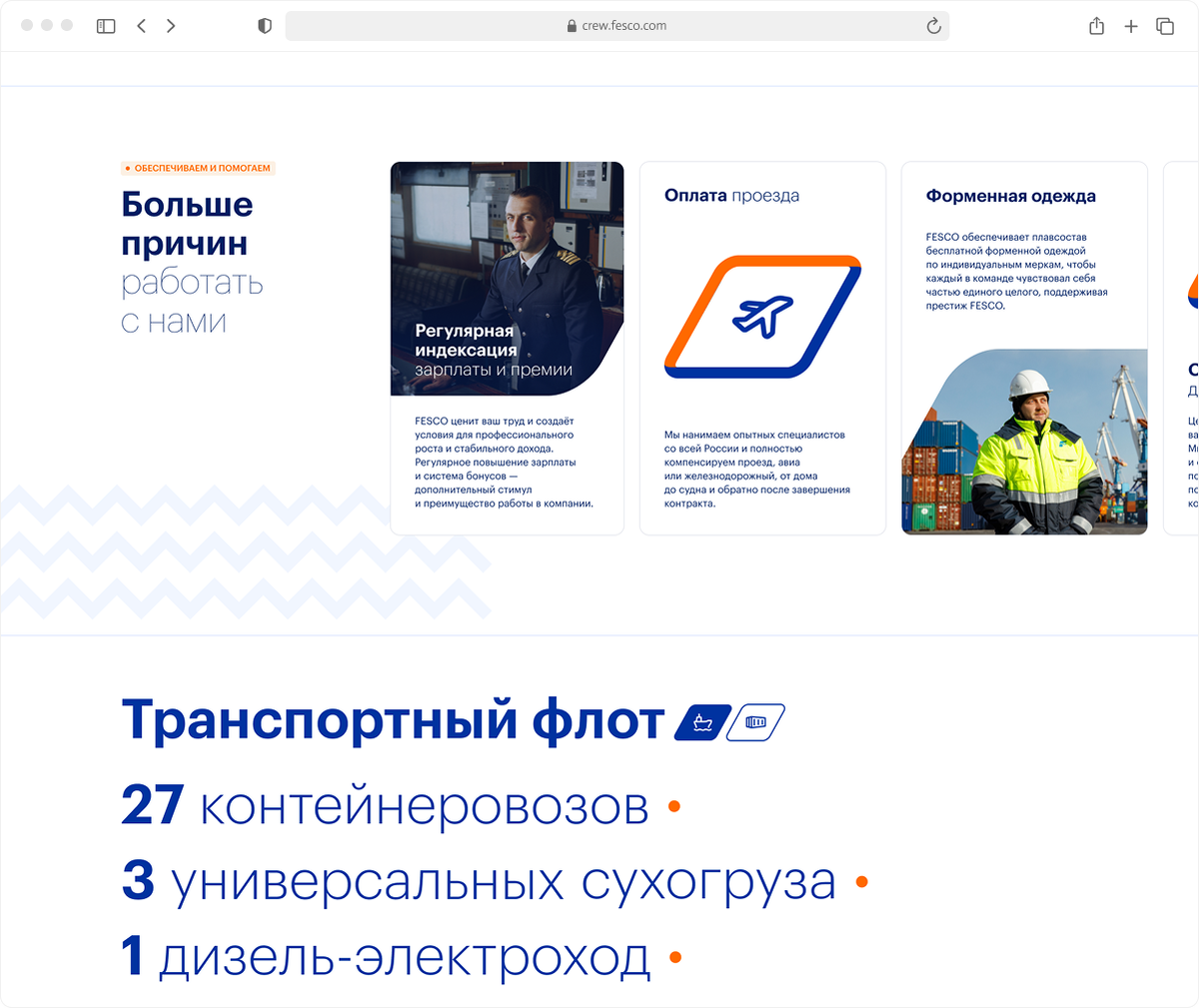This screenshot has height=1008, width=1199.
Task: Click the 3 универсальных сухогруза line
Action: coord(479,881)
